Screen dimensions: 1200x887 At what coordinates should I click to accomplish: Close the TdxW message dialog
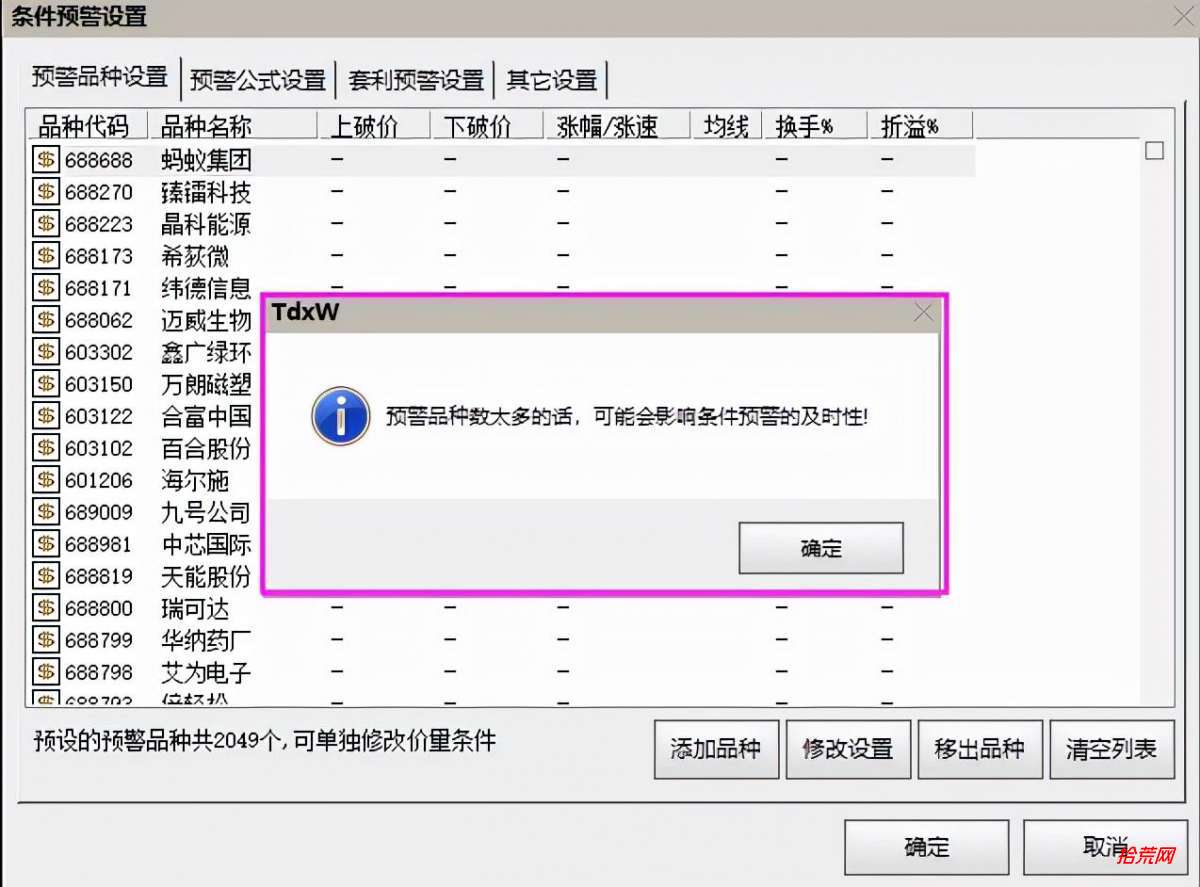coord(924,313)
